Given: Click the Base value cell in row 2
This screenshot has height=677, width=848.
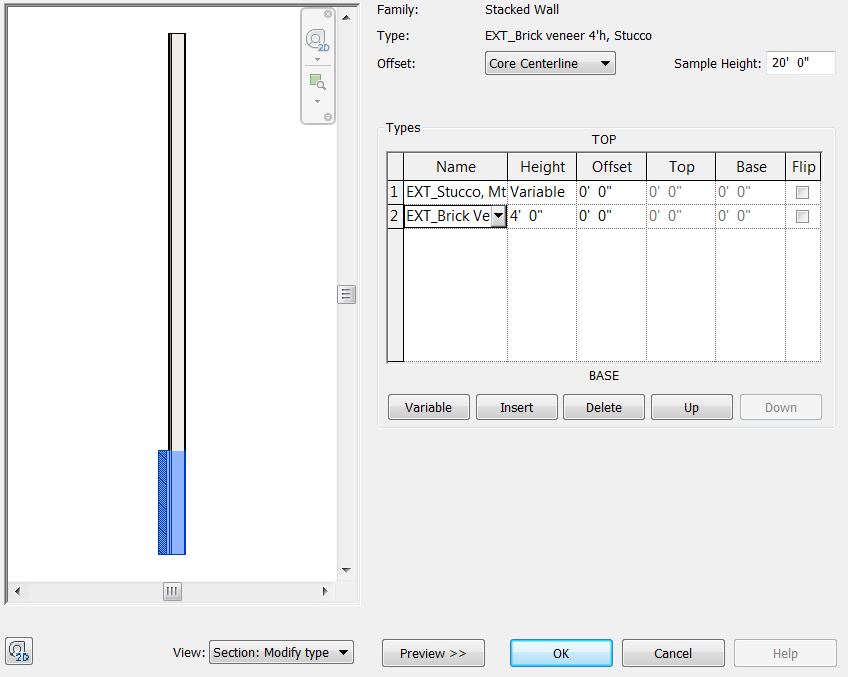Looking at the screenshot, I should [x=751, y=216].
